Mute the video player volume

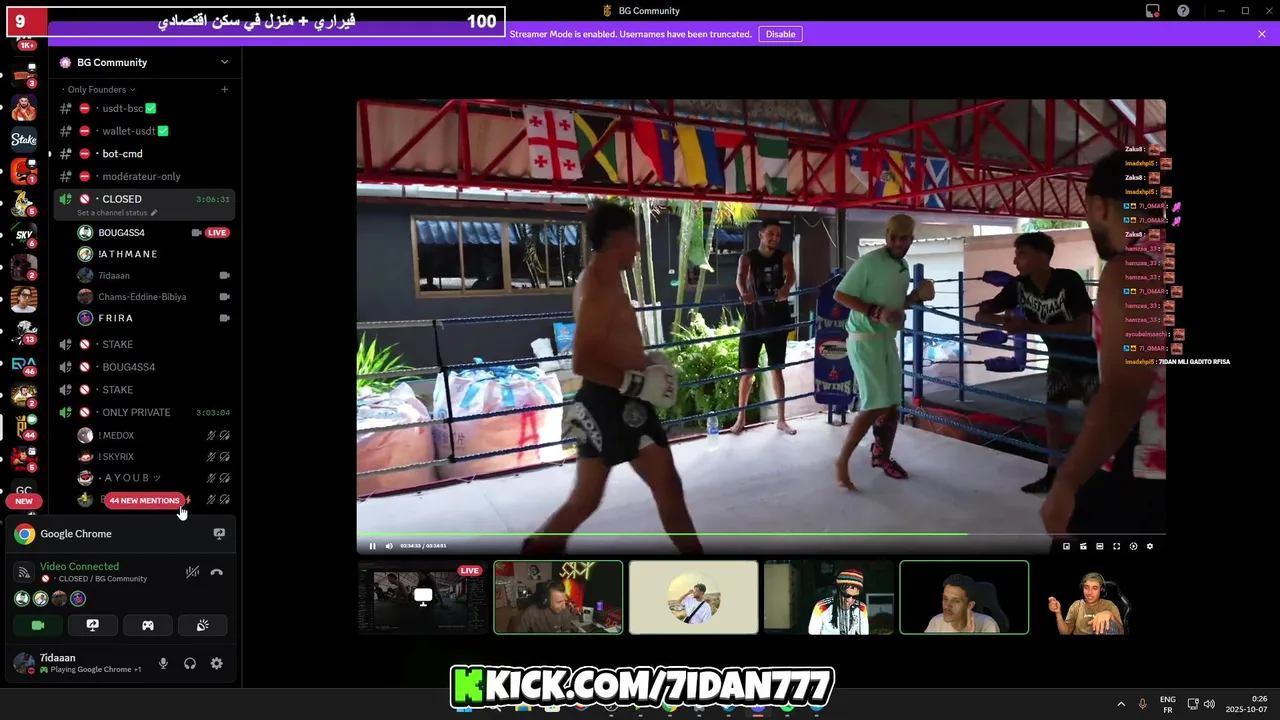click(x=389, y=546)
